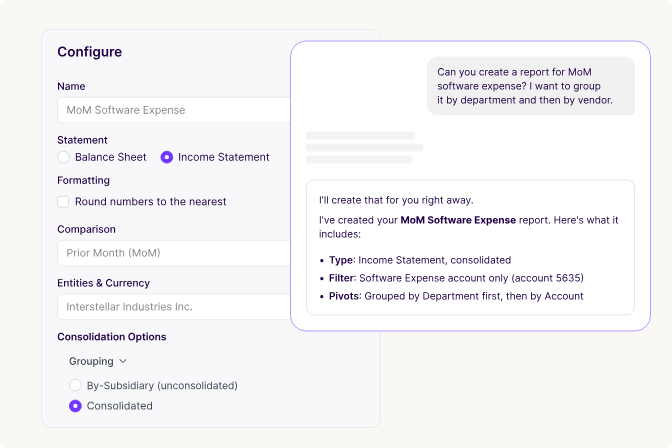Click the Grouping label under Consolidation Options

coord(91,361)
